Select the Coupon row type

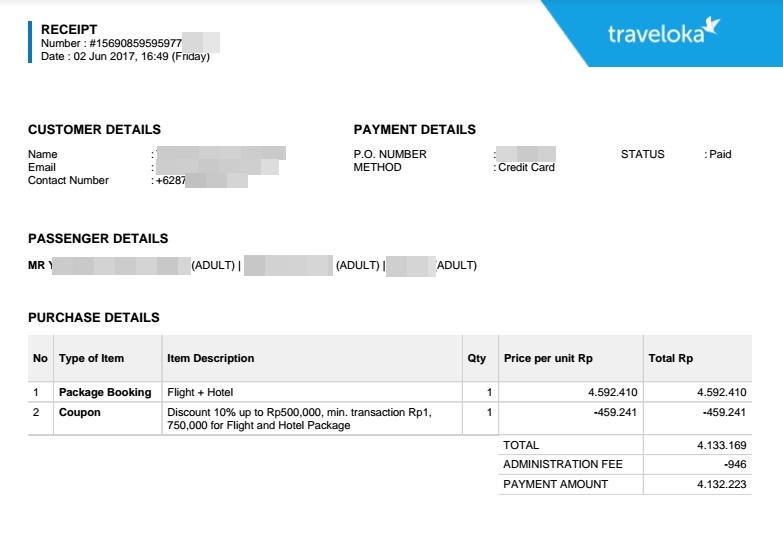click(x=80, y=412)
